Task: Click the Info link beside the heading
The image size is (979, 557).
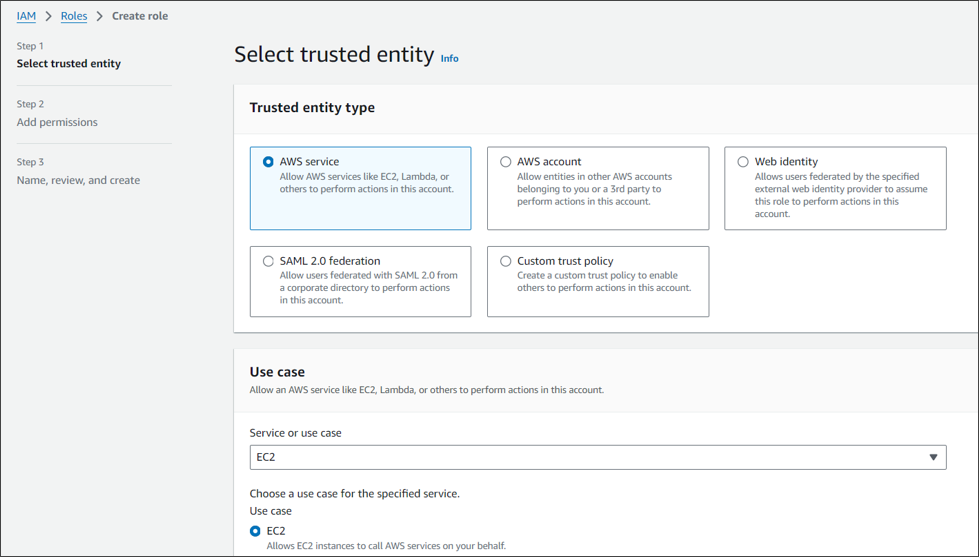Action: [450, 59]
